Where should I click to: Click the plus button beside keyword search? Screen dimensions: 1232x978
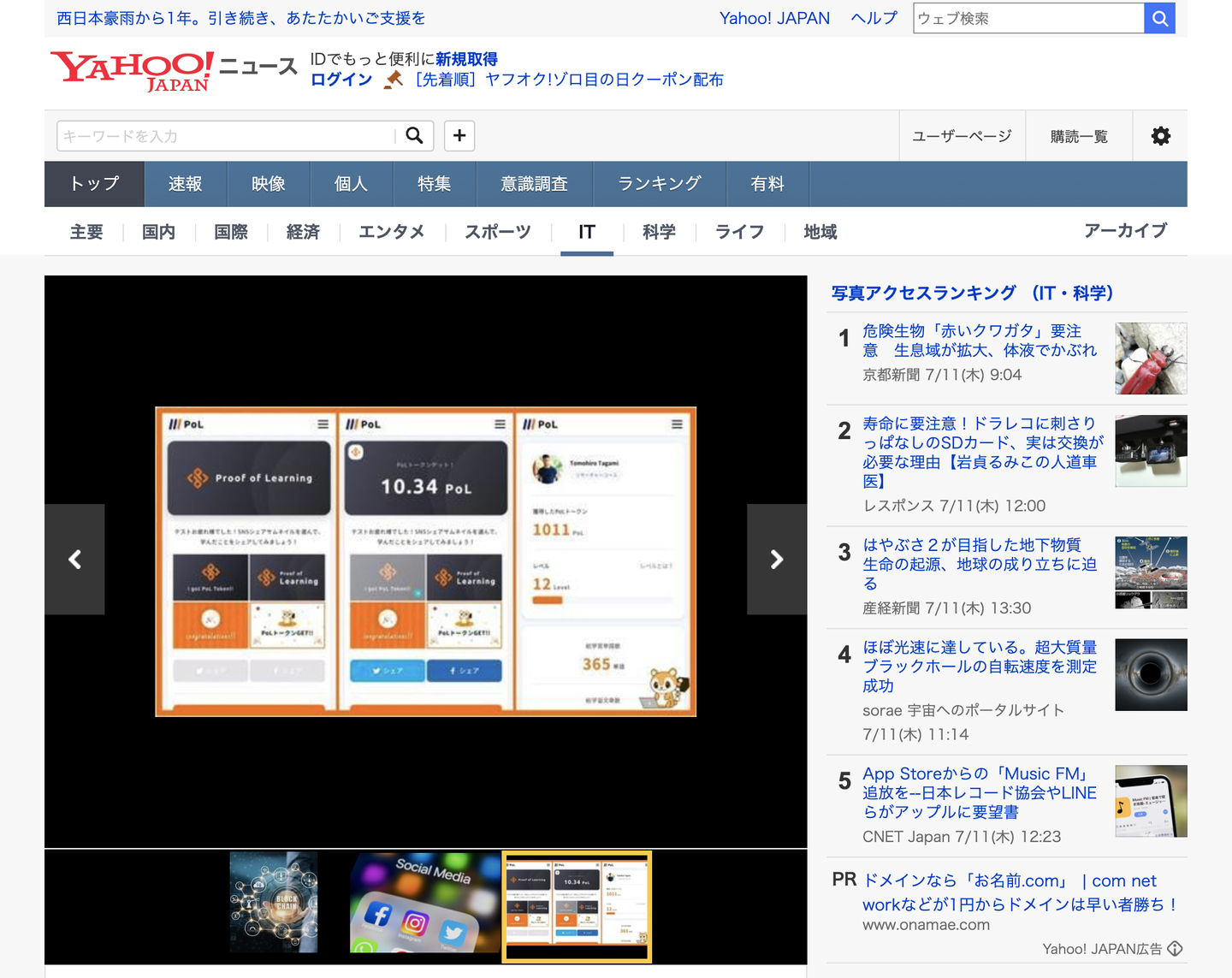(459, 135)
